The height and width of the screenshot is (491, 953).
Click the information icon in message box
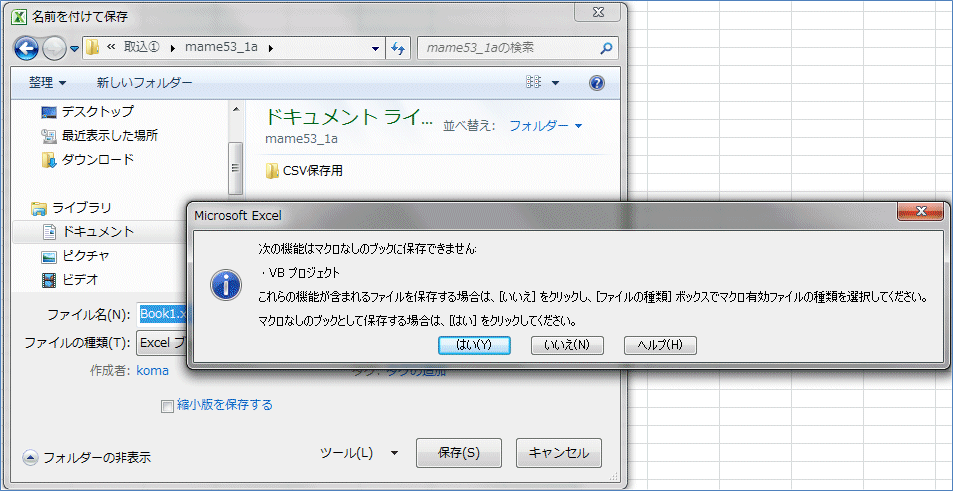click(x=225, y=285)
